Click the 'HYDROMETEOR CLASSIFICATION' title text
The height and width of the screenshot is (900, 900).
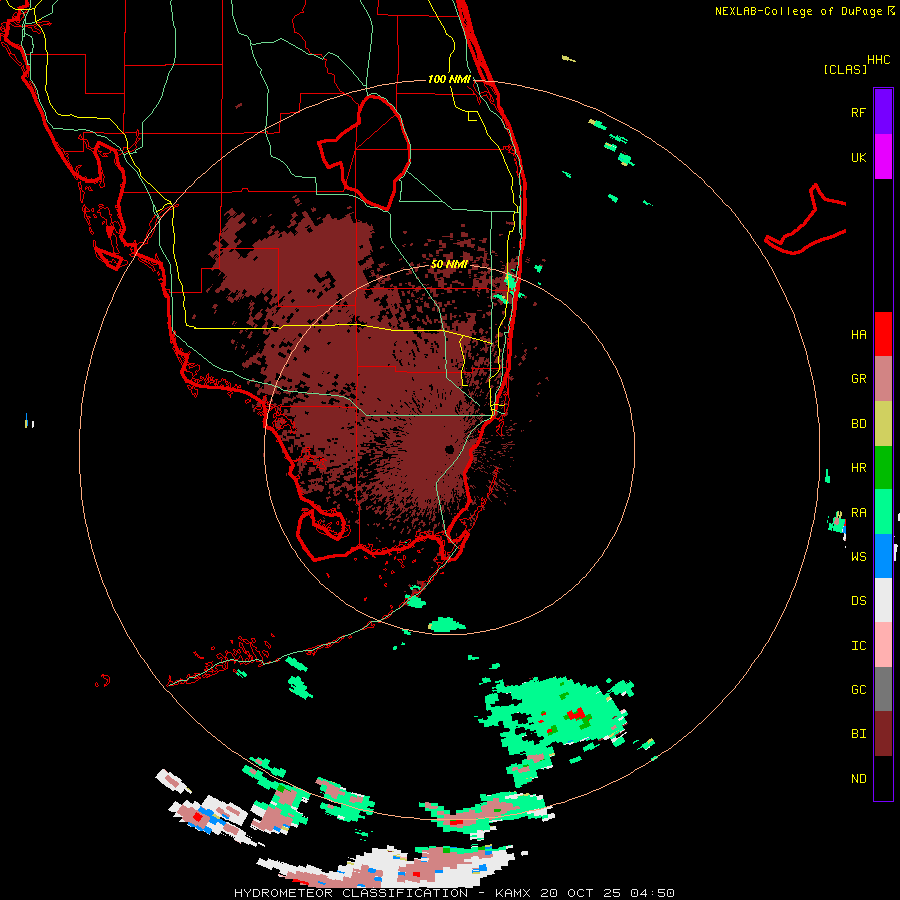(351, 893)
